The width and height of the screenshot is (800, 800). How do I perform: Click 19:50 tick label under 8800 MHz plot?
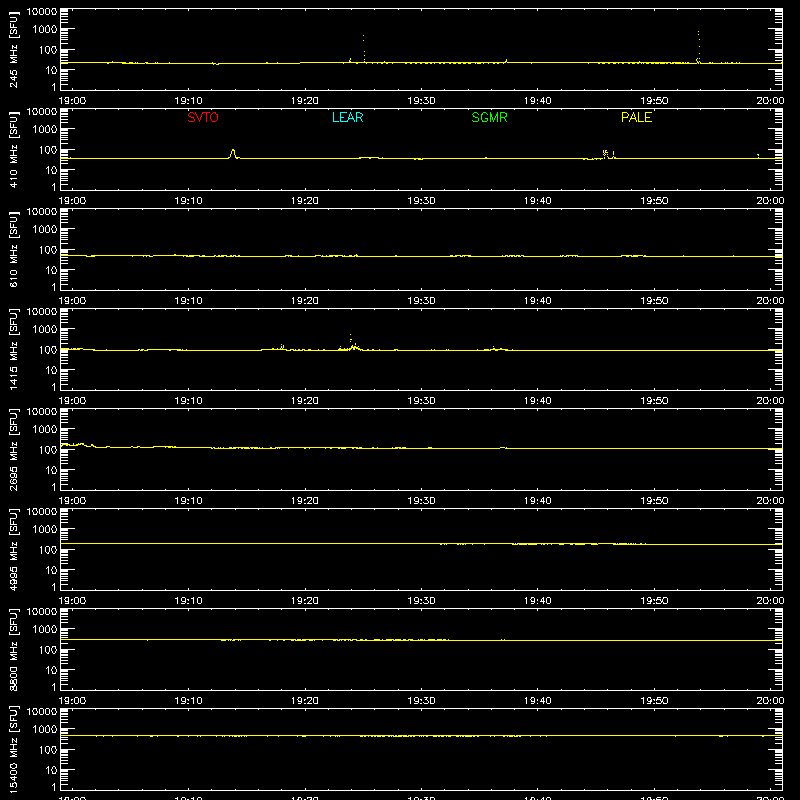pos(654,701)
